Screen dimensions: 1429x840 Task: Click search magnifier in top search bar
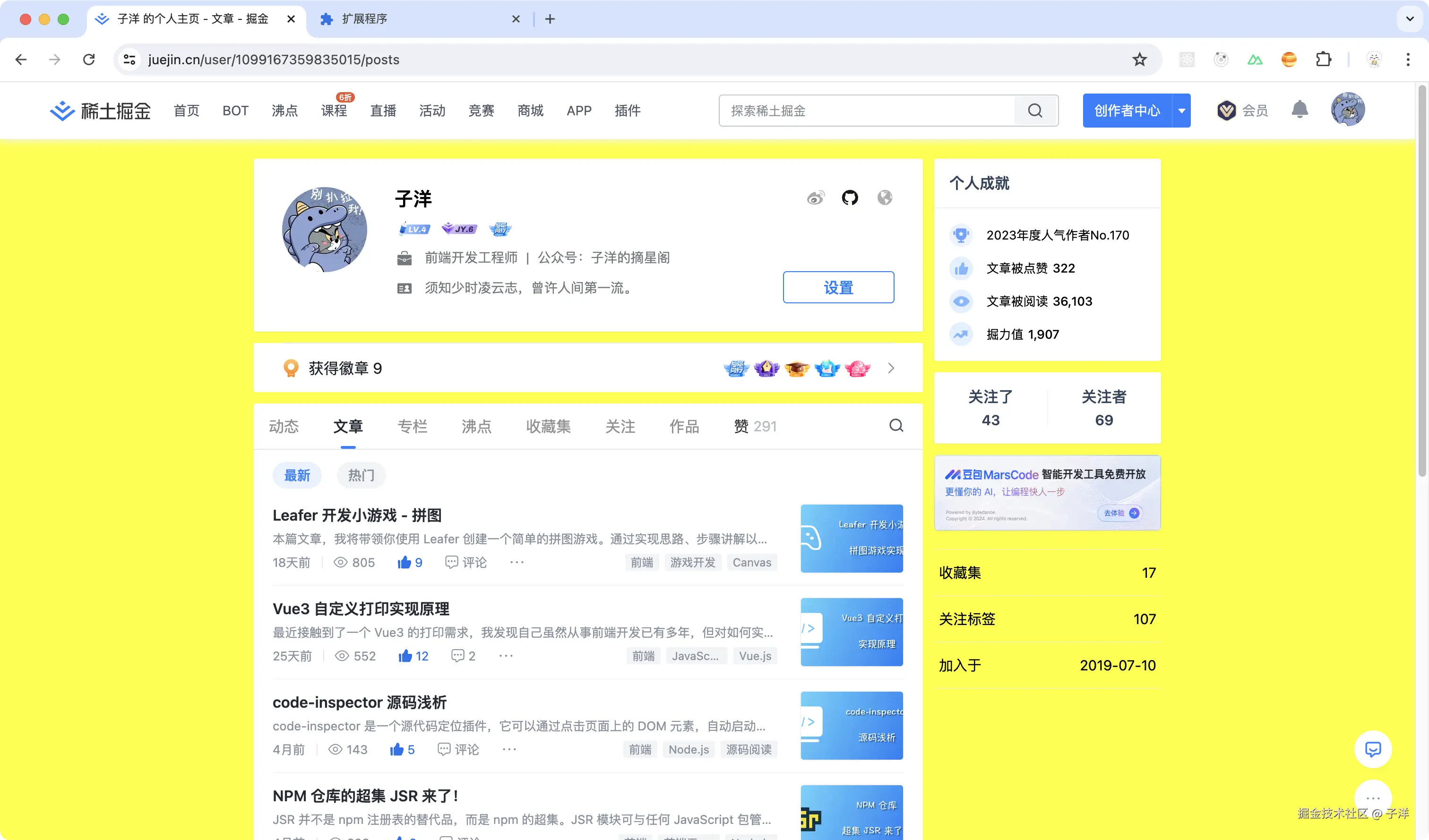[1035, 111]
